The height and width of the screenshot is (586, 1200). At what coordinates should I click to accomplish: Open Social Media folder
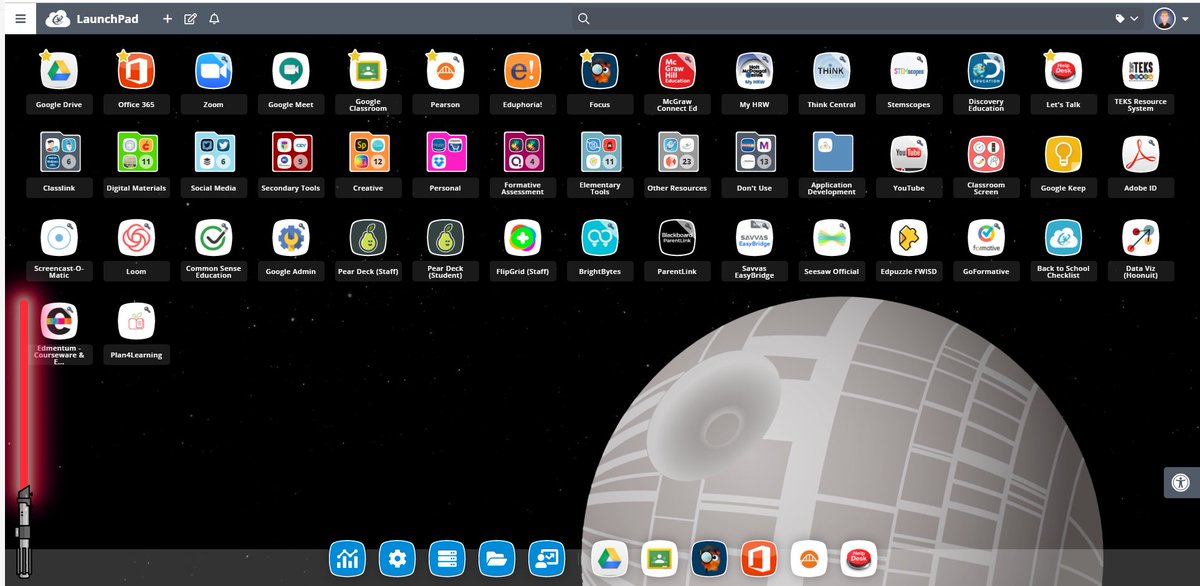click(x=213, y=154)
